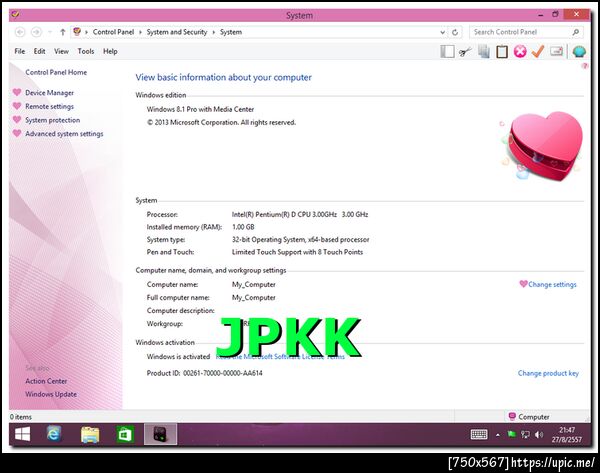The height and width of the screenshot is (473, 600).
Task: Click the 32-bit Operating System value
Action: point(300,240)
